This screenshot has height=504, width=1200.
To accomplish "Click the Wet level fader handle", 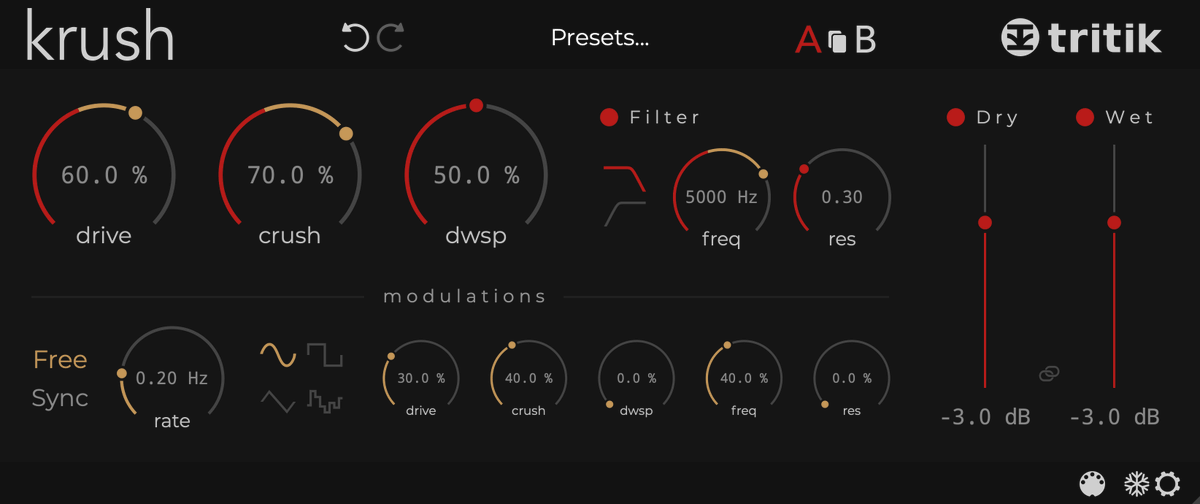I will tap(1114, 222).
